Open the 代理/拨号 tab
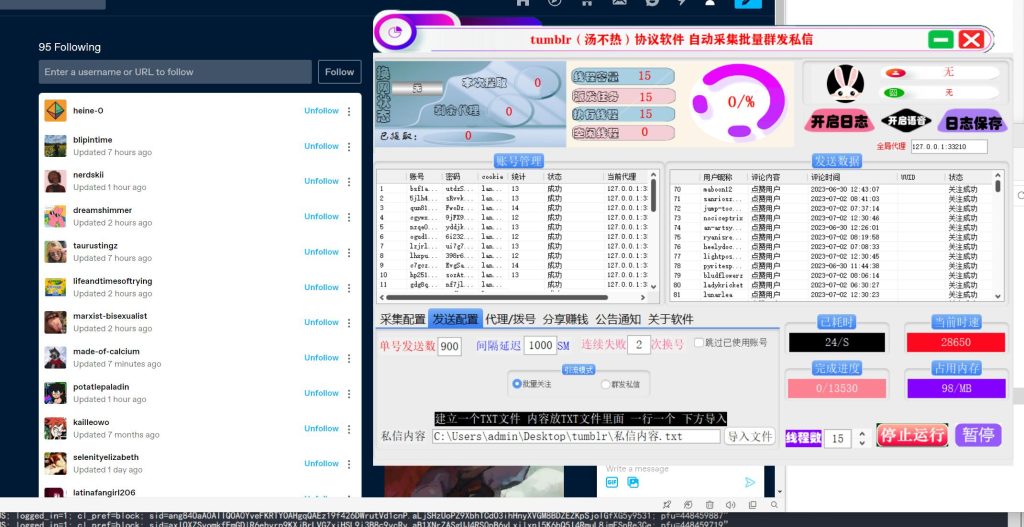 click(510, 319)
